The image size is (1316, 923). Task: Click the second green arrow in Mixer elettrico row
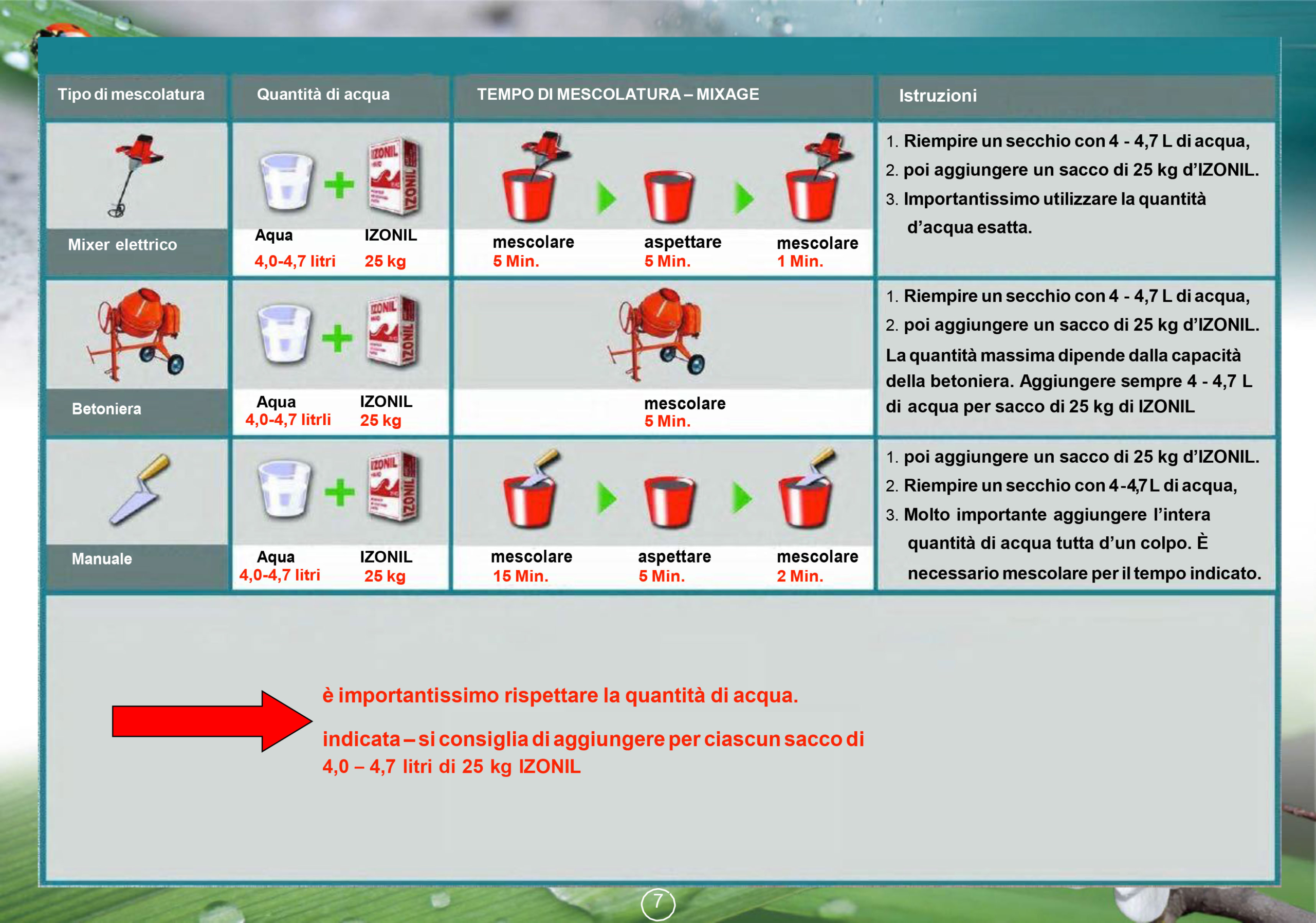tap(744, 198)
